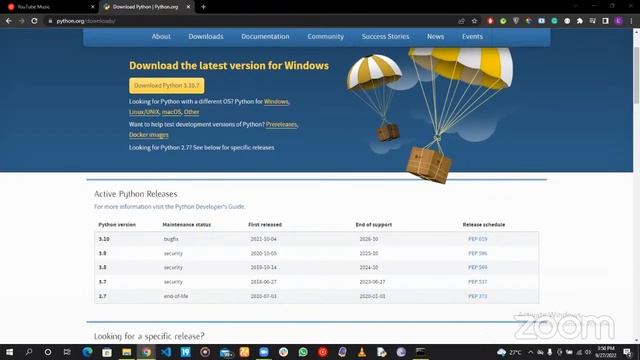Follow the Linux/UNIX link
The width and height of the screenshot is (640, 360).
144,112
